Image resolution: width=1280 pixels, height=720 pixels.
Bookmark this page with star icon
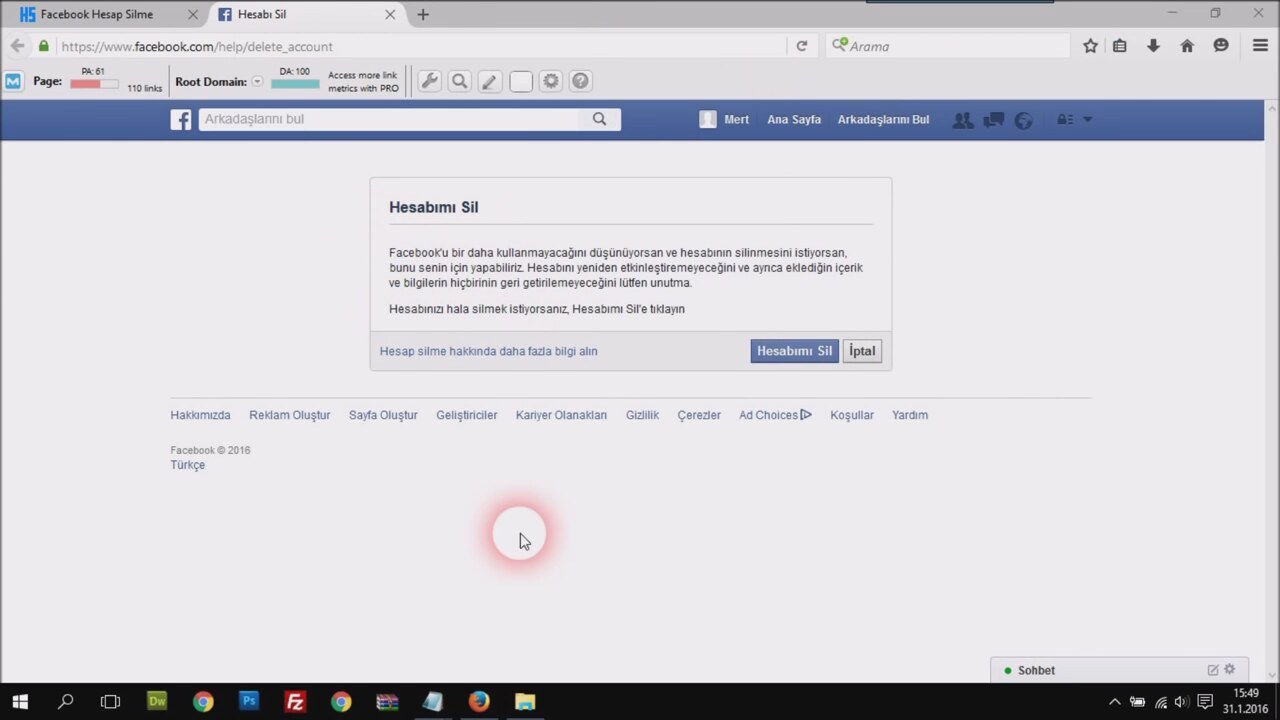tap(1090, 46)
